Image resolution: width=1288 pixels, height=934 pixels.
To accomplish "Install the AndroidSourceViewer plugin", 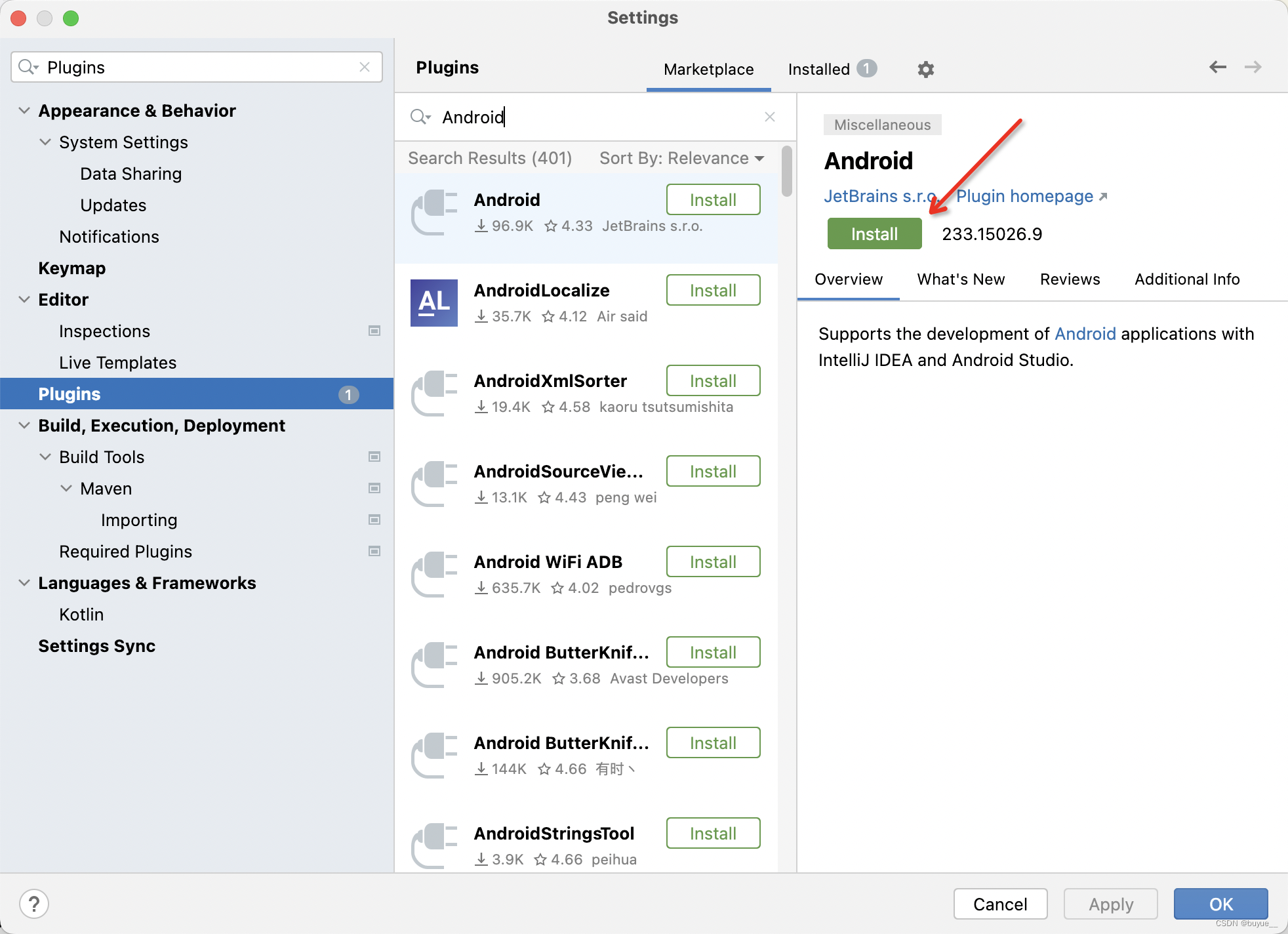I will click(713, 472).
